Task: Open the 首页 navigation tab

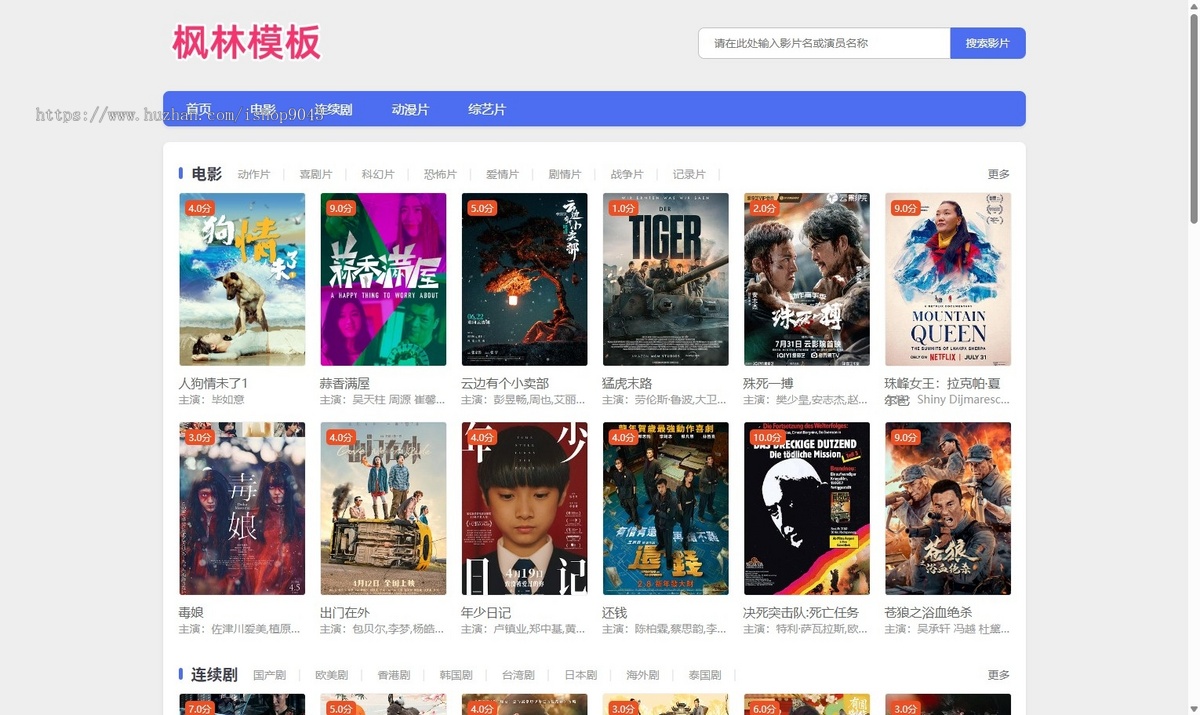Action: (199, 109)
